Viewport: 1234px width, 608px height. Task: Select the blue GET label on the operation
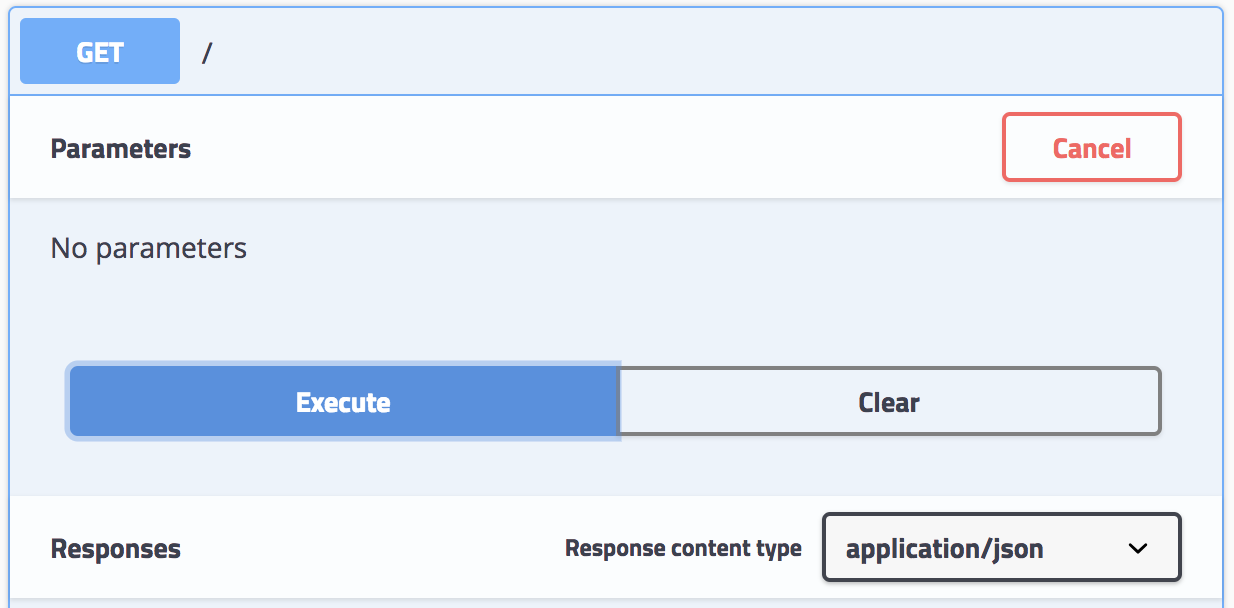click(x=99, y=50)
